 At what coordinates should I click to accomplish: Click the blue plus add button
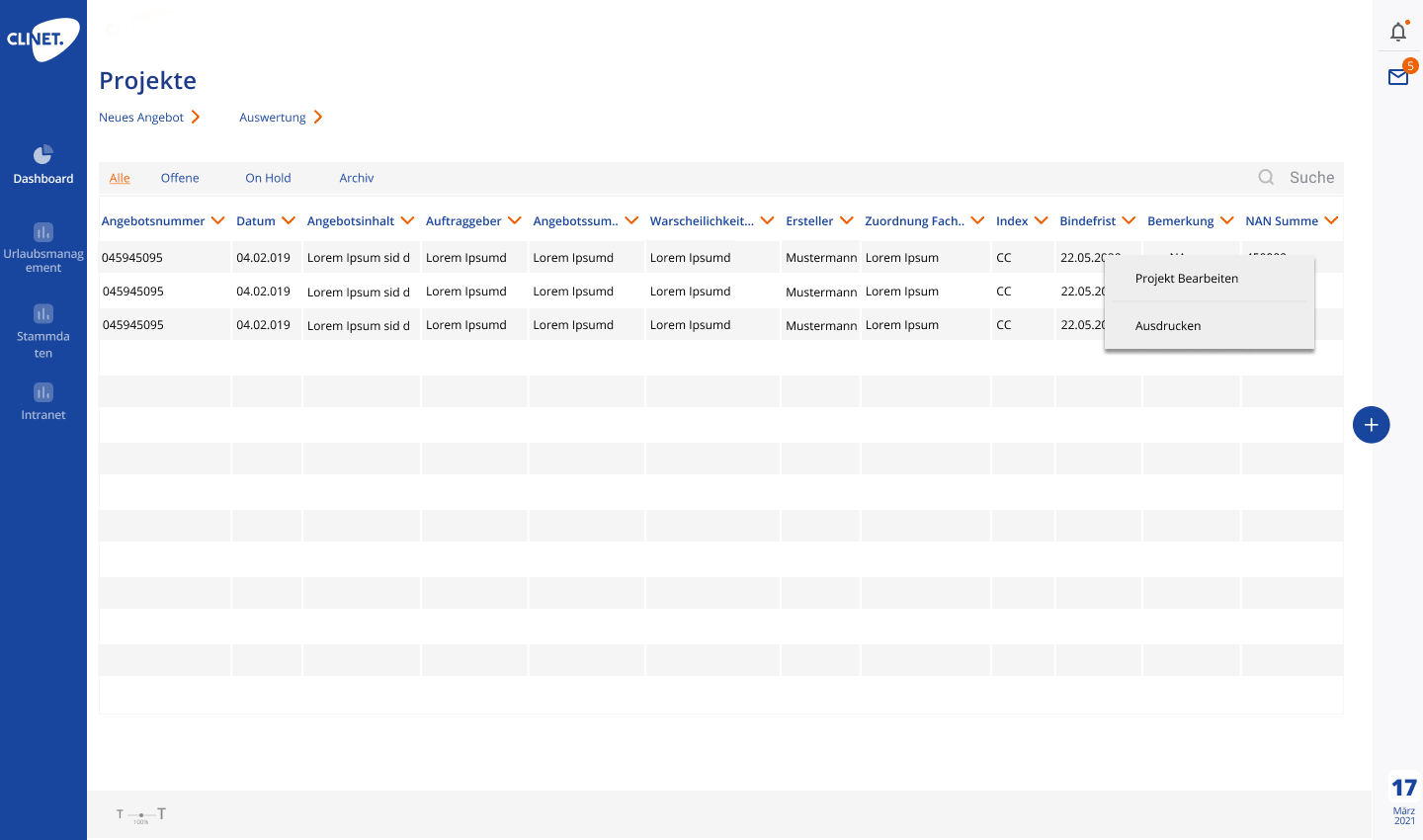1371,425
